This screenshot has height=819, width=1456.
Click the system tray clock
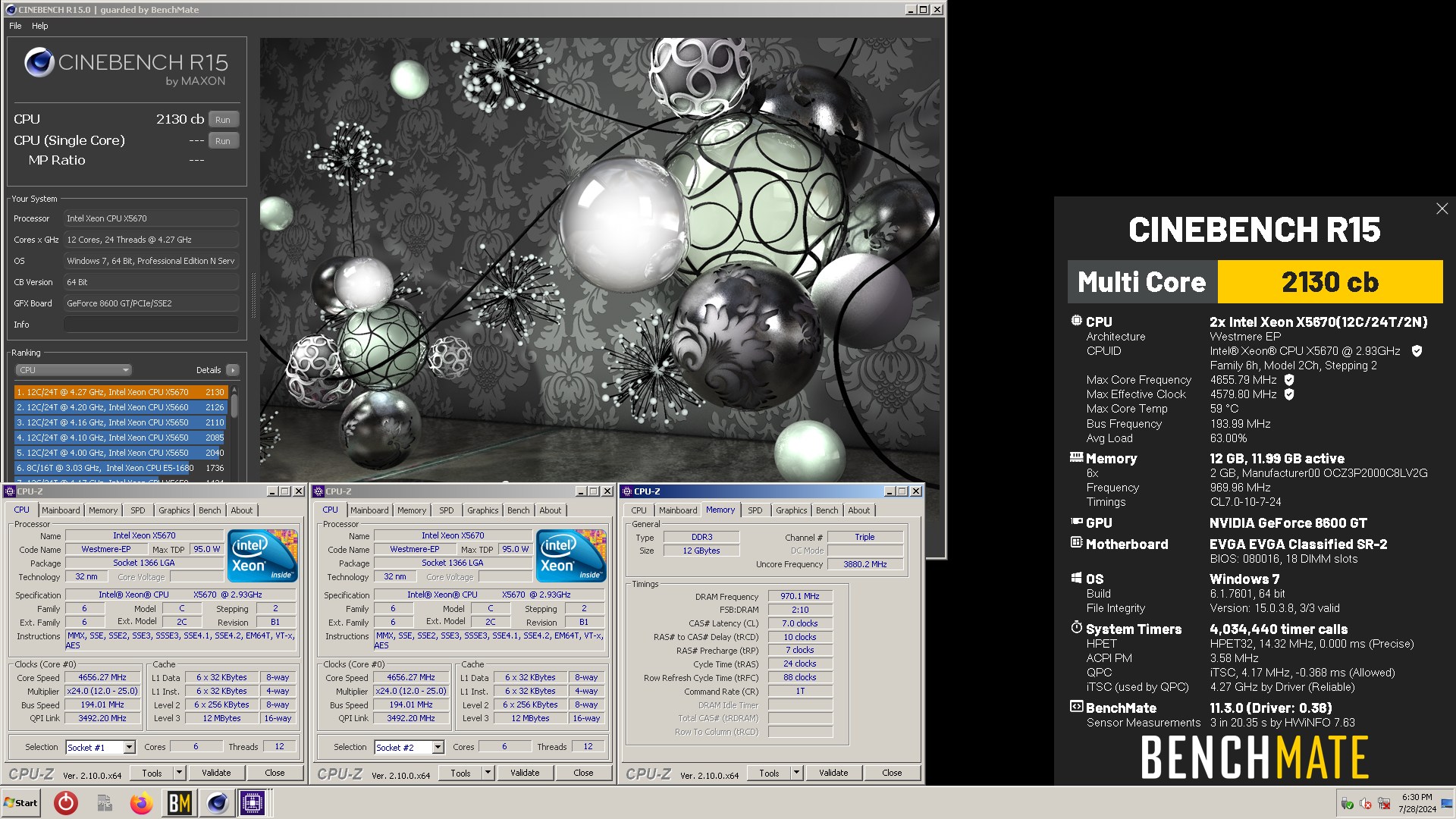pyautogui.click(x=1417, y=803)
